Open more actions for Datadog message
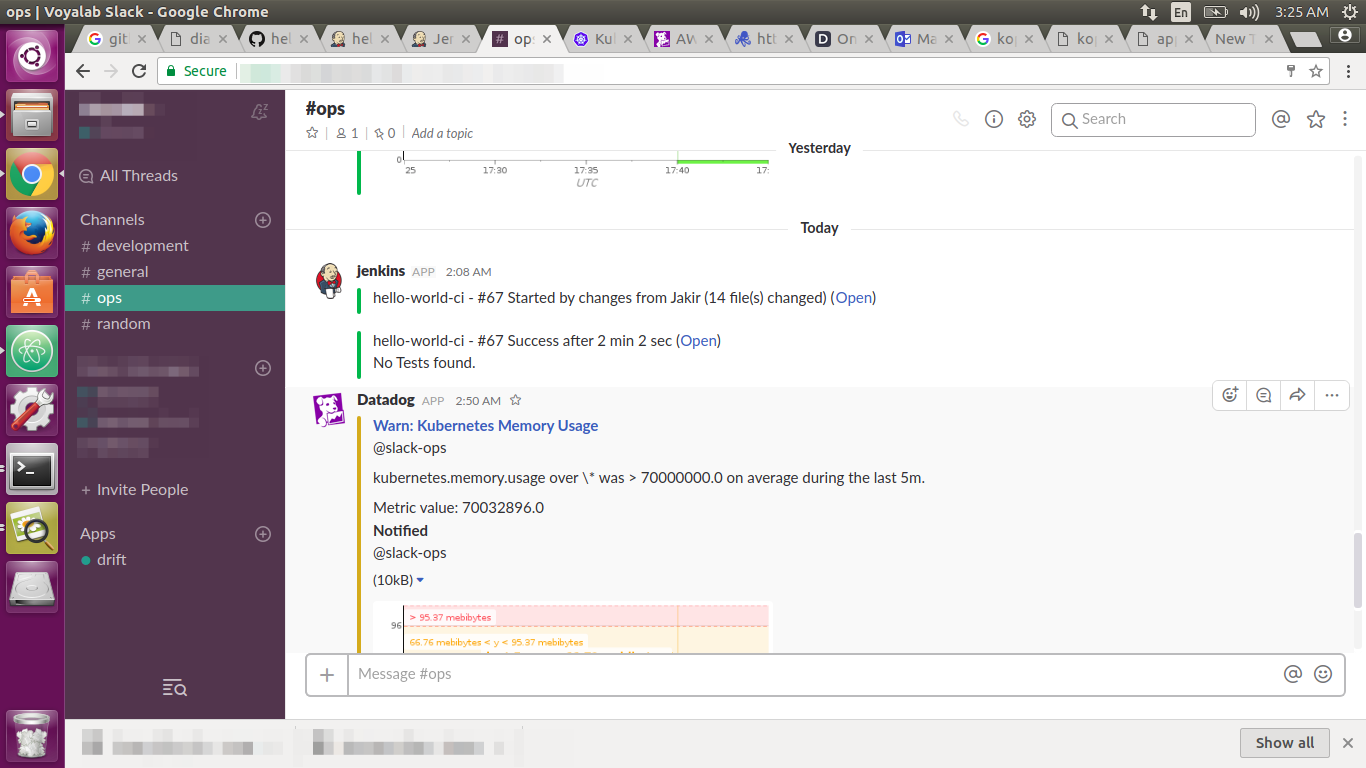 pyautogui.click(x=1331, y=395)
